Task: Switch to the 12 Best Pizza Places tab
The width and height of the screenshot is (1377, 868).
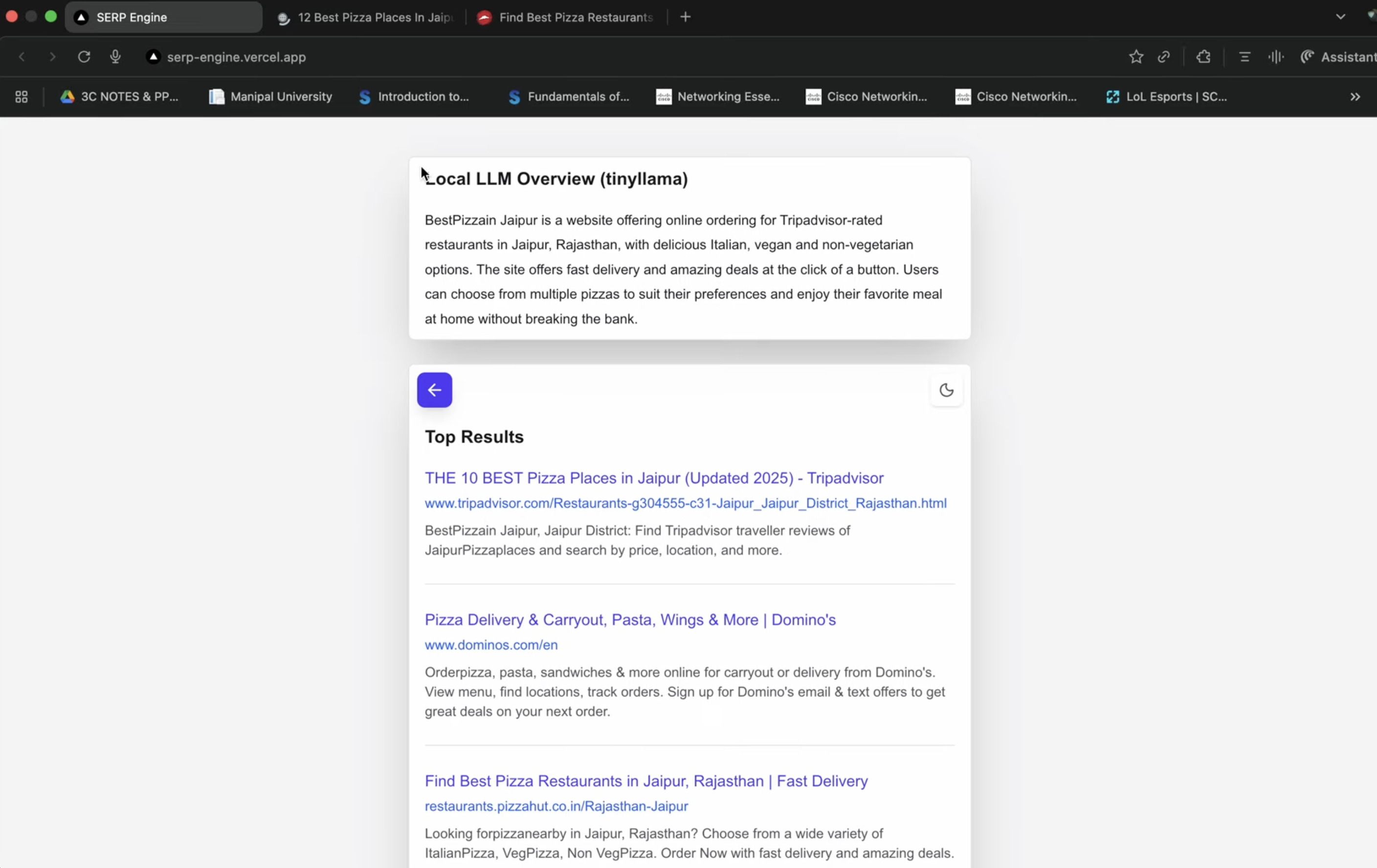Action: click(366, 17)
